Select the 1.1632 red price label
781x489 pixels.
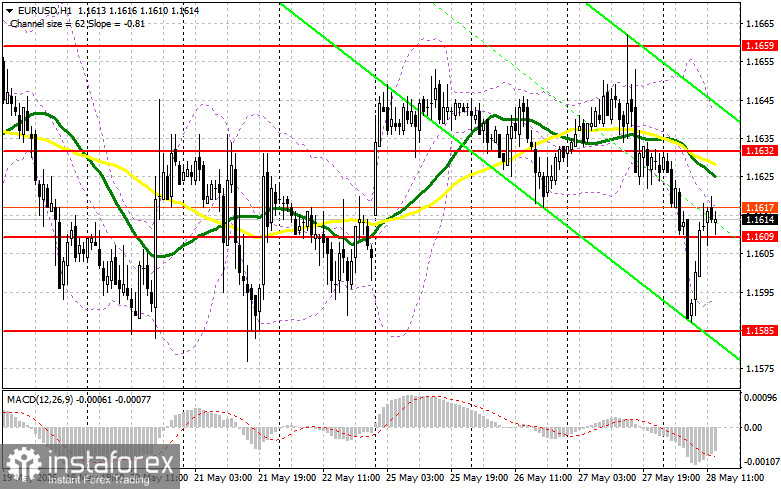(x=760, y=150)
